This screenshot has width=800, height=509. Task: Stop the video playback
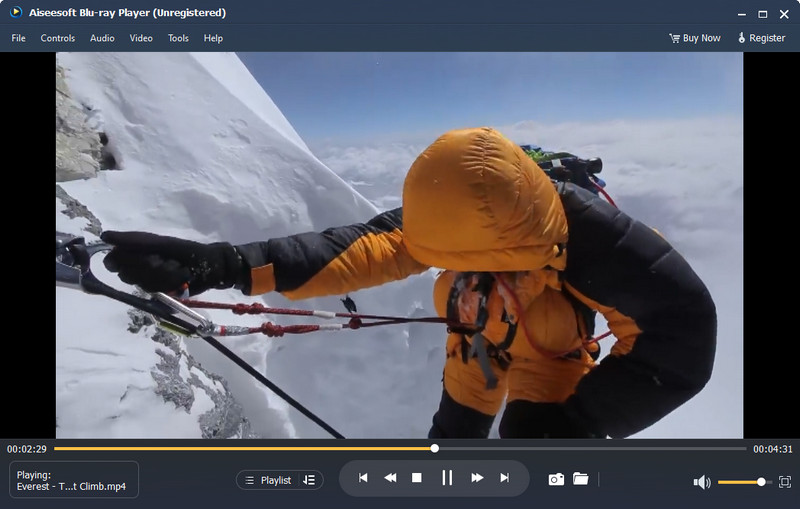[x=417, y=478]
